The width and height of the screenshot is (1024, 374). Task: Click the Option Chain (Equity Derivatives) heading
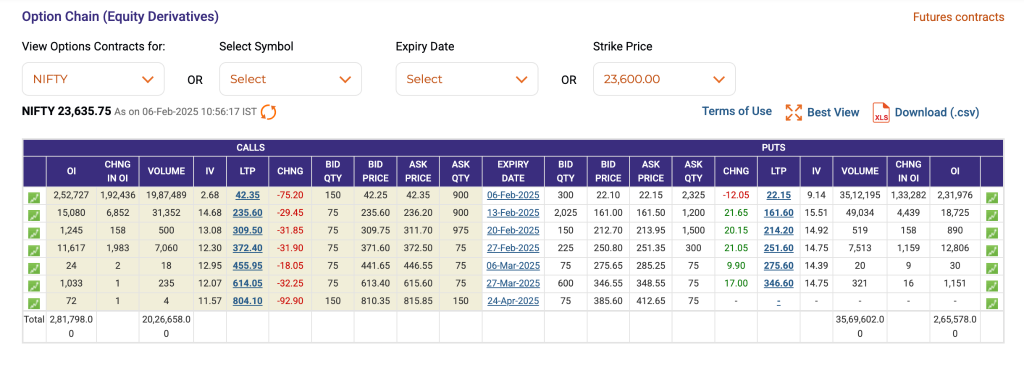pyautogui.click(x=120, y=17)
